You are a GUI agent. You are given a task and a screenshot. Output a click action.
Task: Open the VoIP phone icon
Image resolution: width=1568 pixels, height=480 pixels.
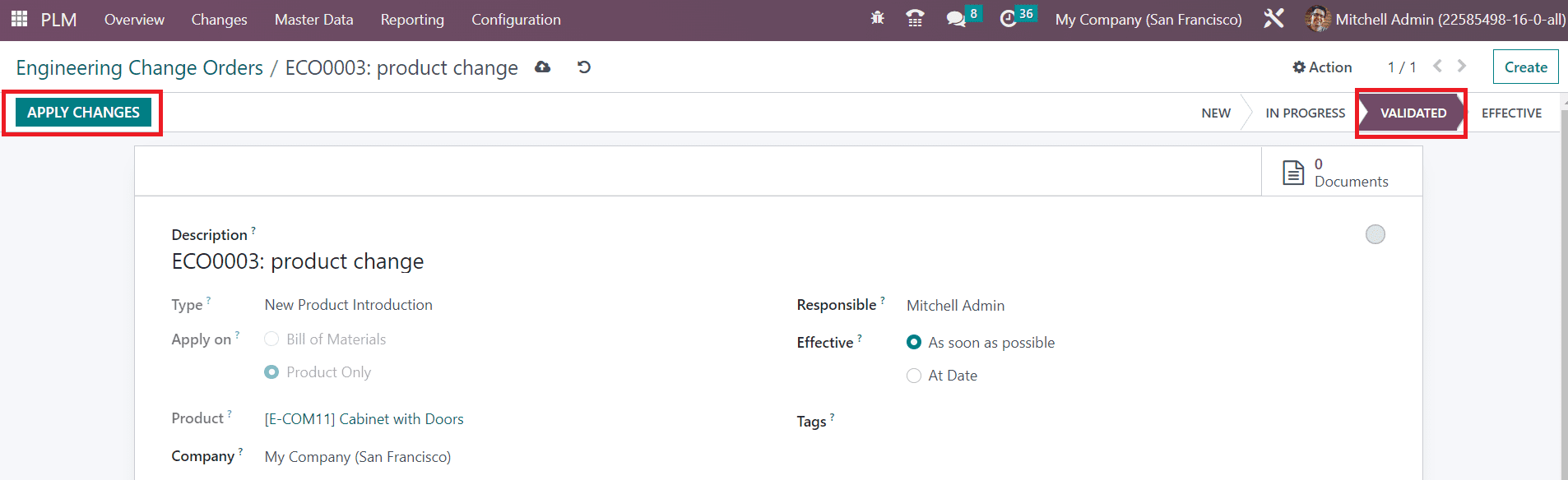click(915, 18)
